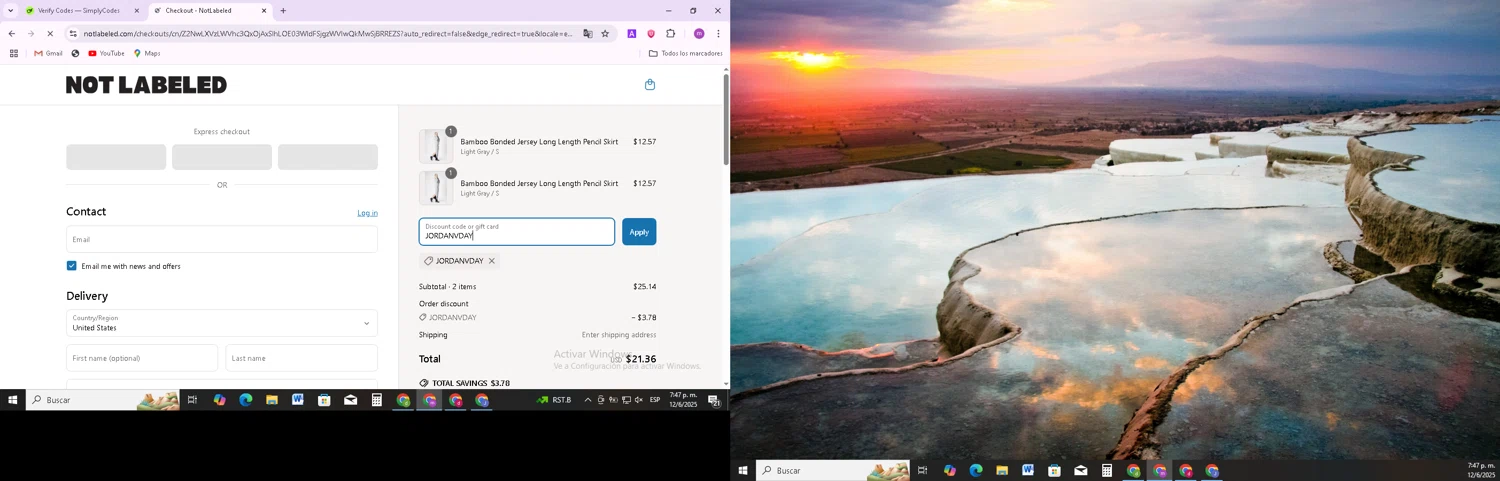Open the Extensions puzzle icon
Viewport: 1500px width, 481px height.
coord(671,34)
